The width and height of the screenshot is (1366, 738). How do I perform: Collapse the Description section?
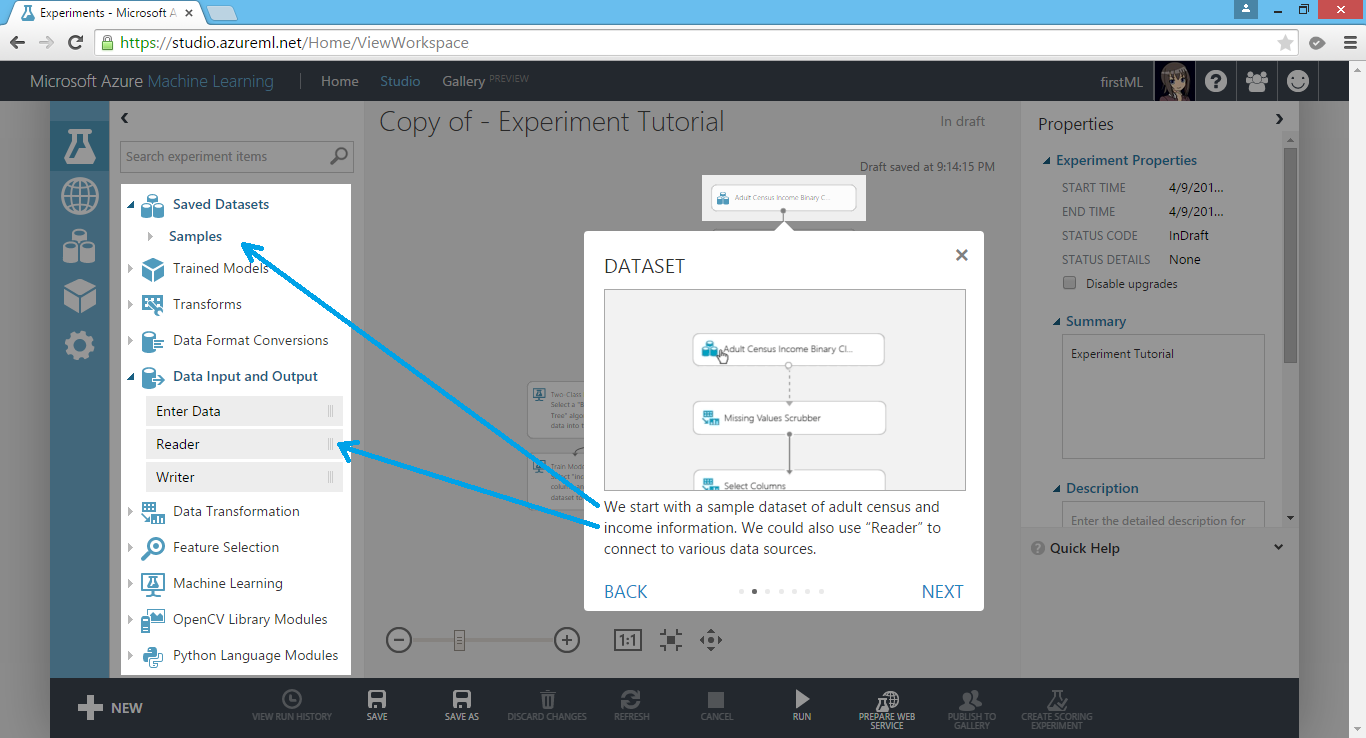coord(1057,489)
